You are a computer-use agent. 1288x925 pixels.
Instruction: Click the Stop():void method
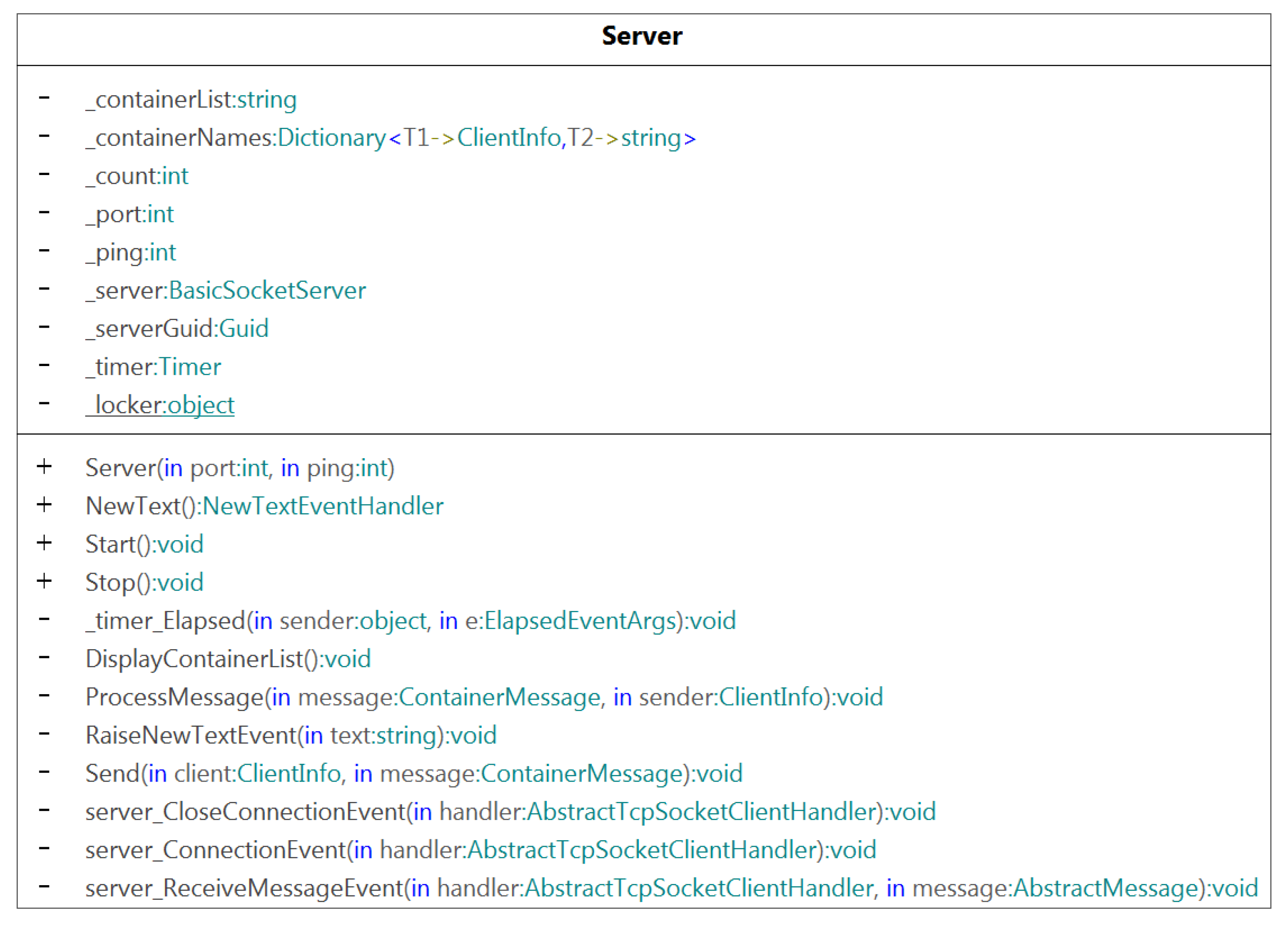click(144, 583)
